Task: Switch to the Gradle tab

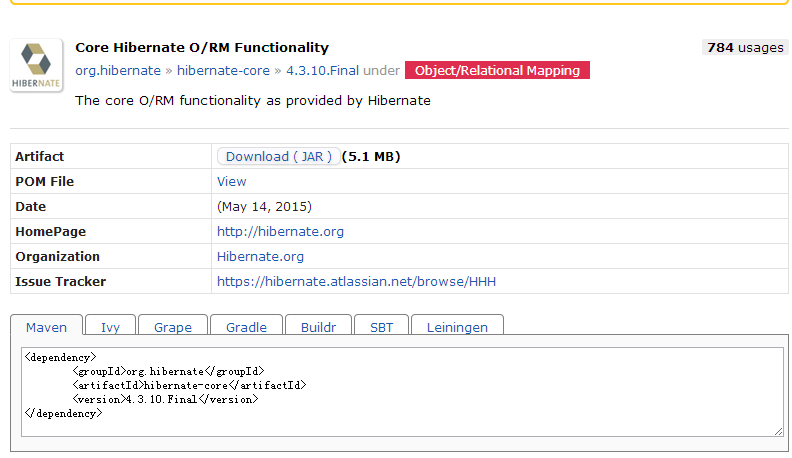Action: pyautogui.click(x=246, y=325)
